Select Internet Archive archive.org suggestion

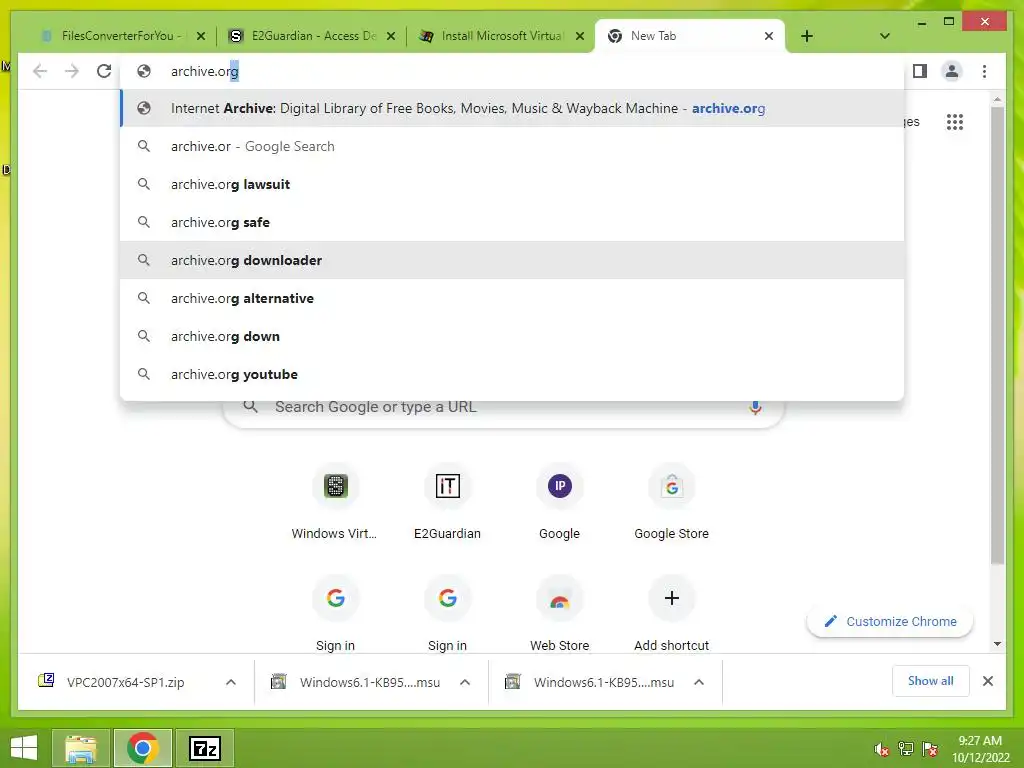513,108
